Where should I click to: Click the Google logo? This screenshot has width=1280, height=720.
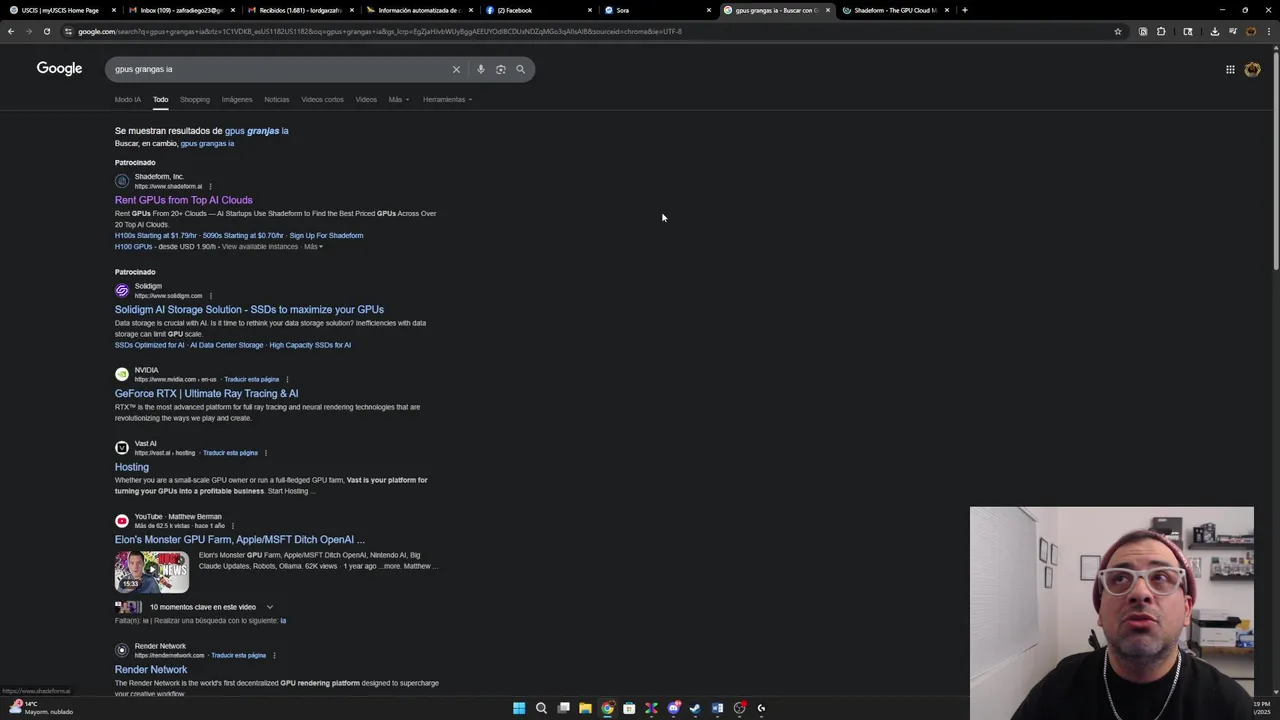[x=59, y=68]
